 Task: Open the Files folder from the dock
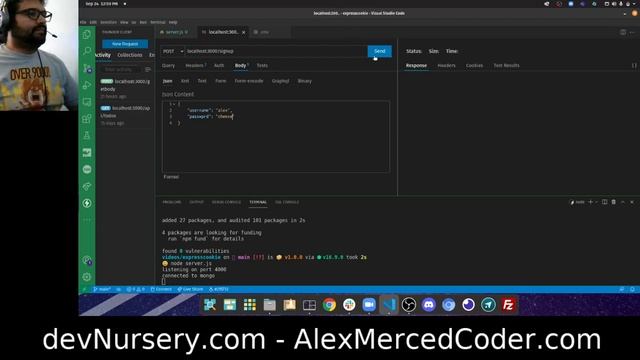(269, 305)
